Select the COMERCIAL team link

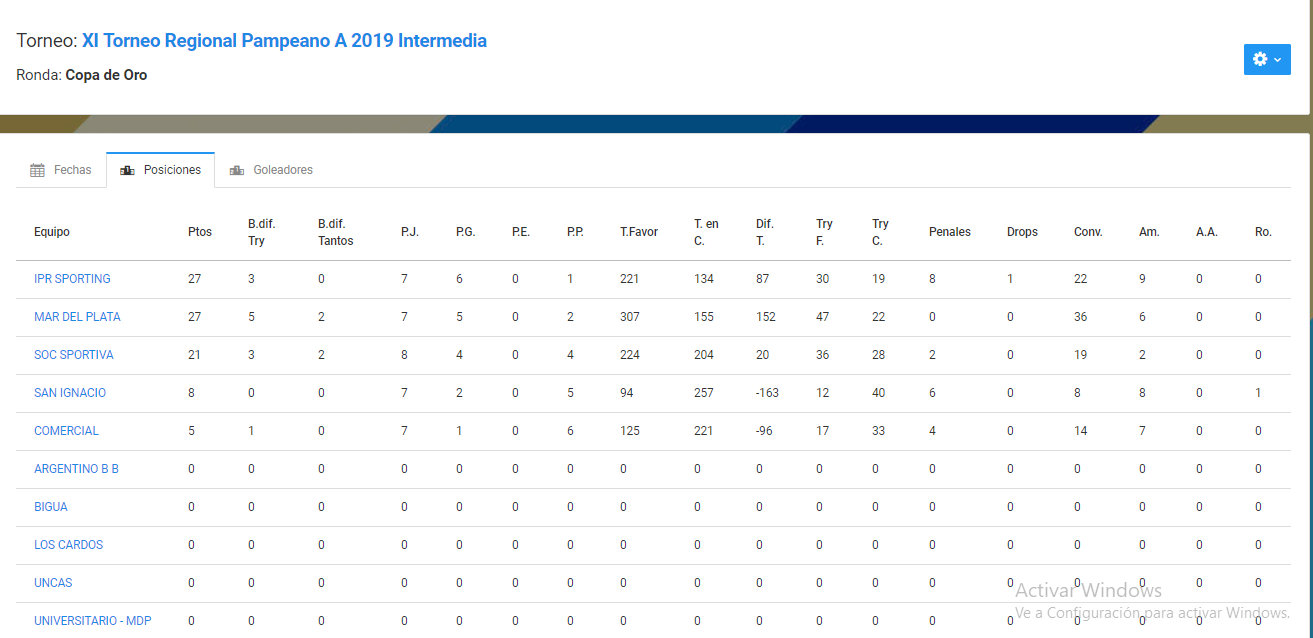(66, 431)
